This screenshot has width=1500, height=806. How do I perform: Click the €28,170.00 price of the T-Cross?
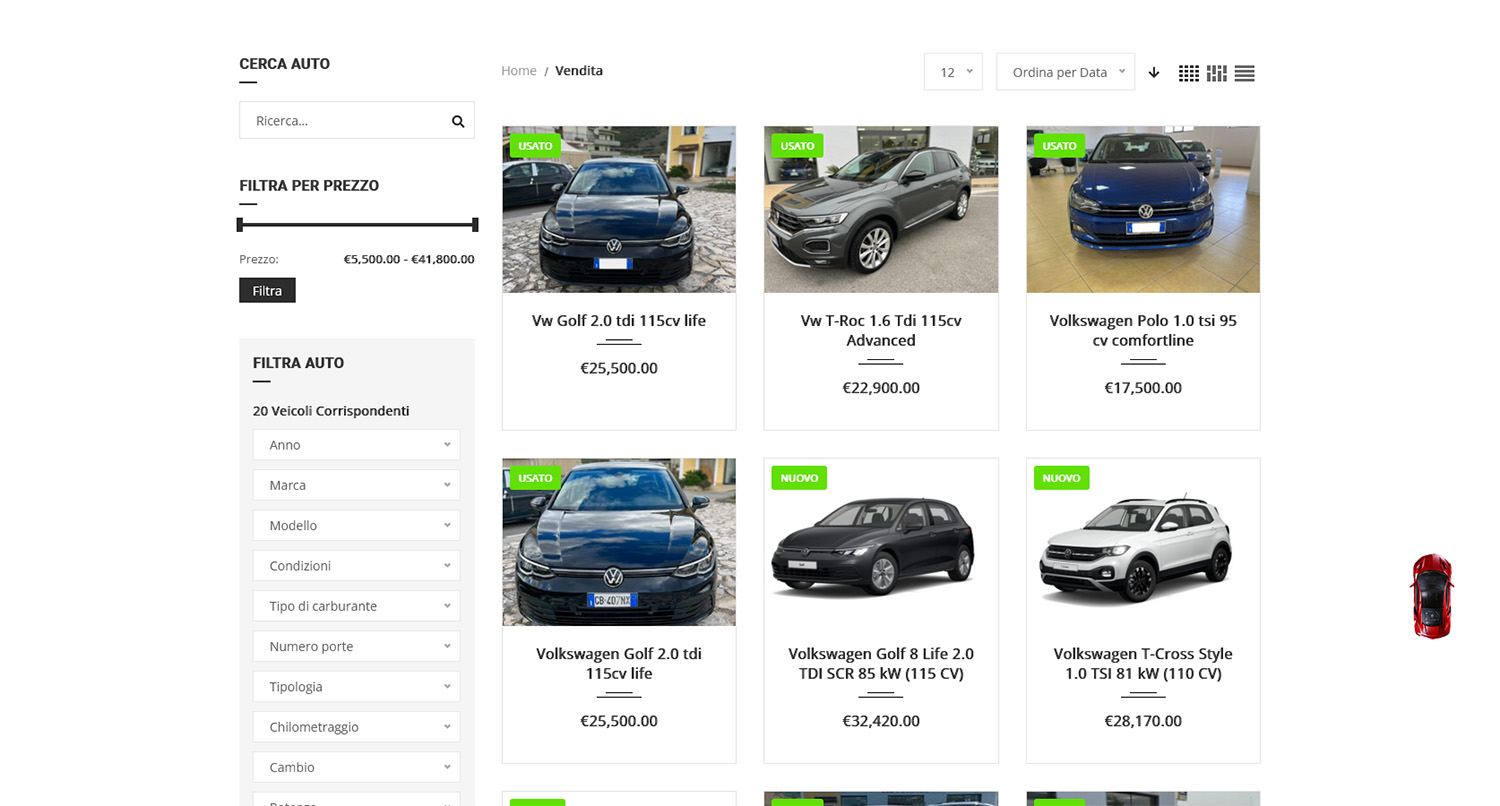pyautogui.click(x=1143, y=721)
